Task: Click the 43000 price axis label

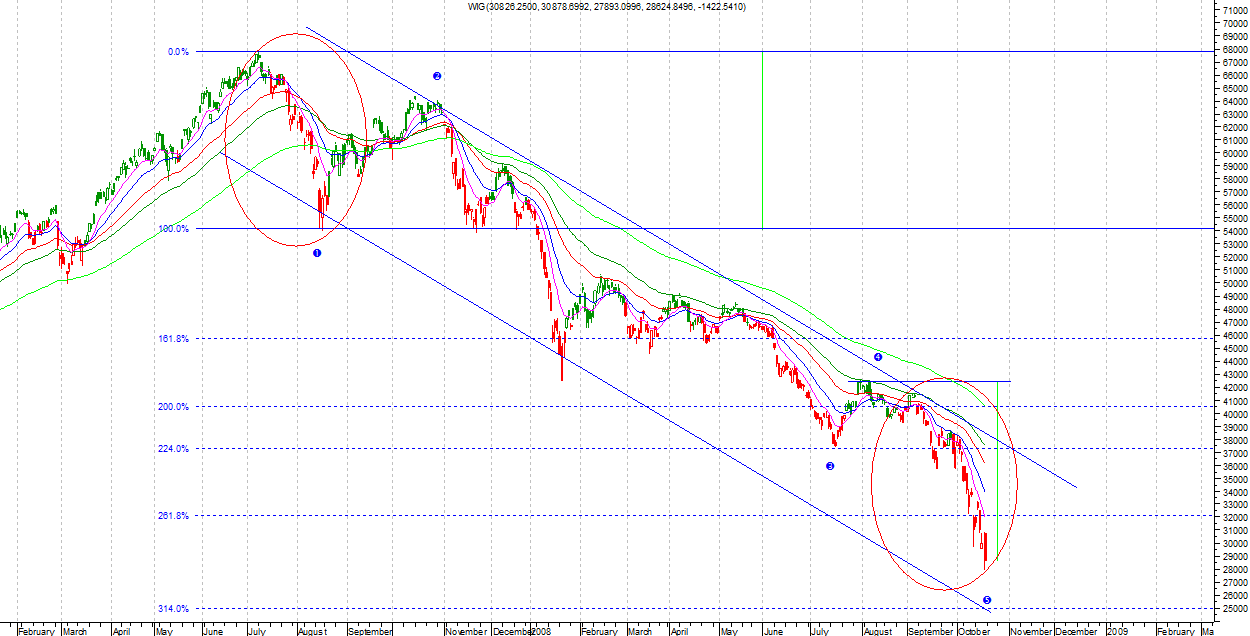Action: (x=1233, y=374)
